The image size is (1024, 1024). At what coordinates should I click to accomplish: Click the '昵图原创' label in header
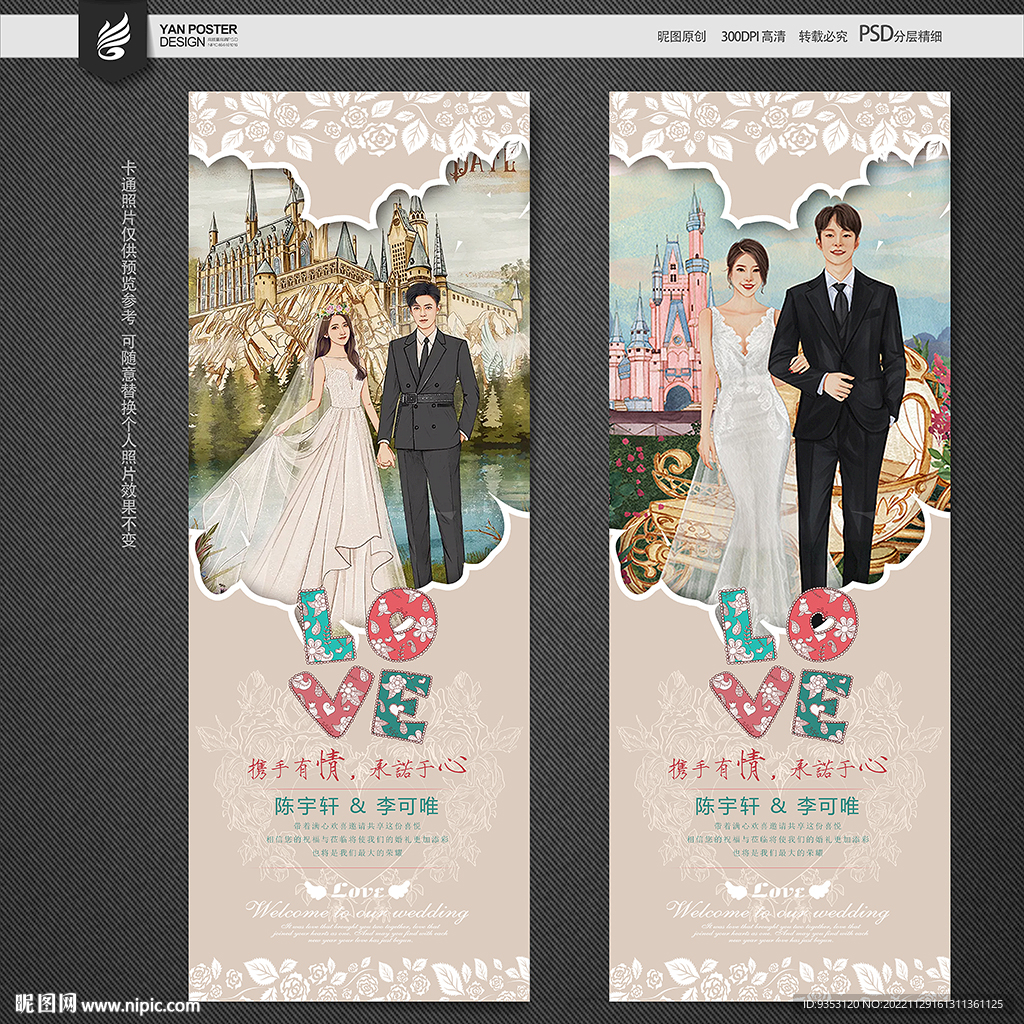pyautogui.click(x=681, y=37)
